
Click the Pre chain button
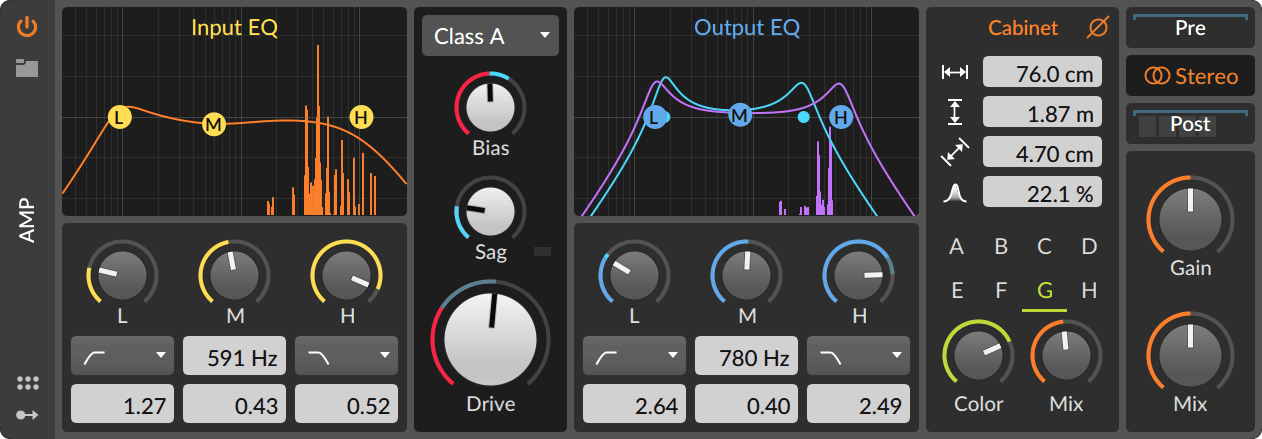pyautogui.click(x=1190, y=29)
